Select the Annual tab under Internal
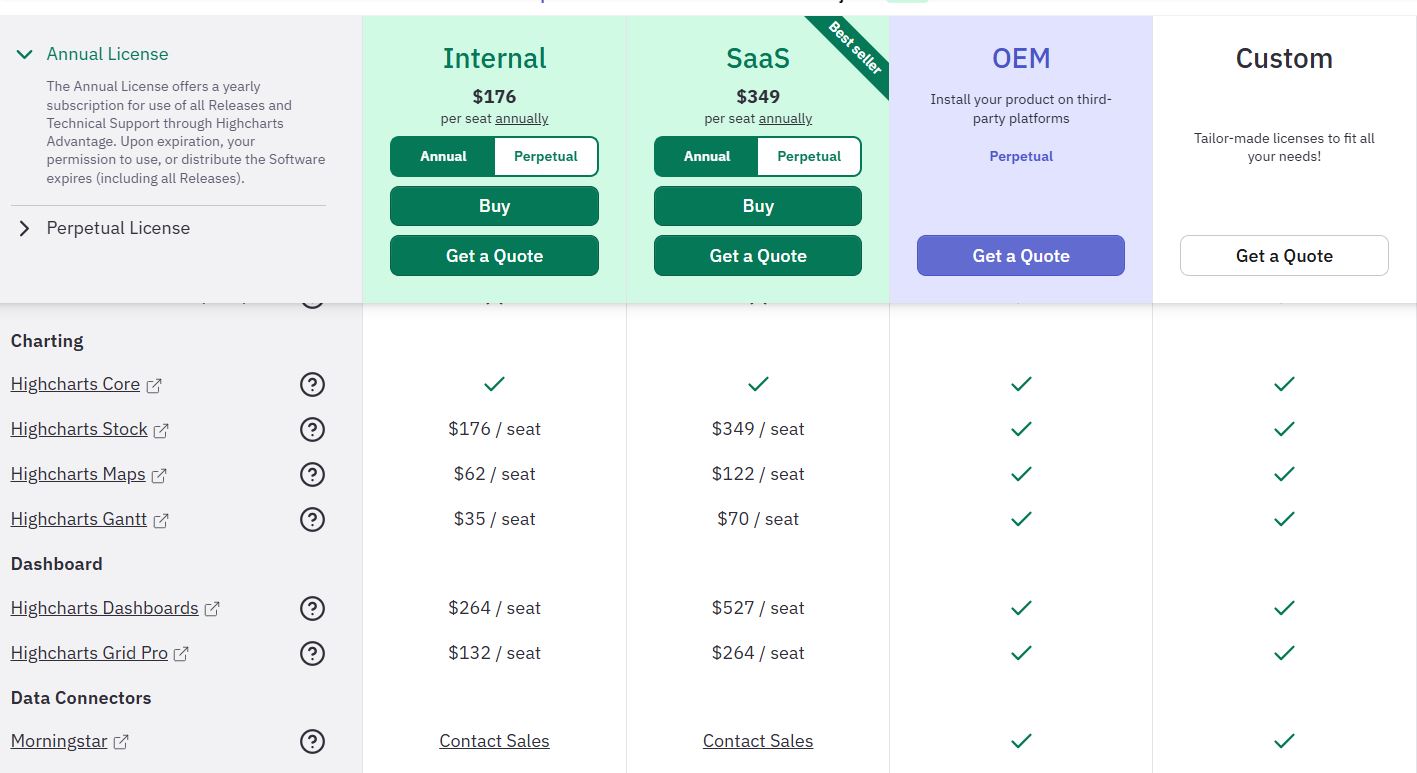 tap(444, 156)
